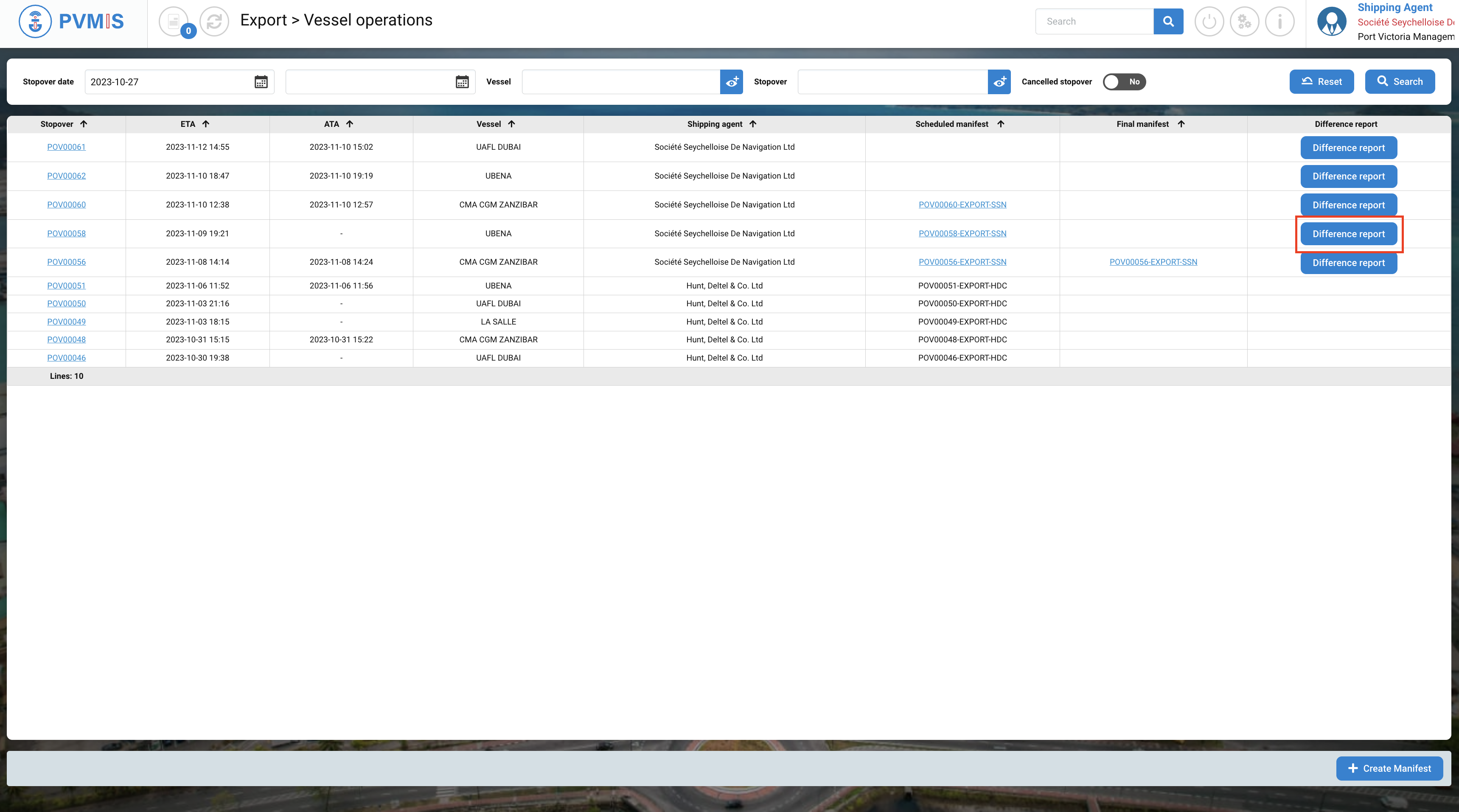Image resolution: width=1459 pixels, height=812 pixels.
Task: Open the Stopover end date calendar picker
Action: point(462,81)
